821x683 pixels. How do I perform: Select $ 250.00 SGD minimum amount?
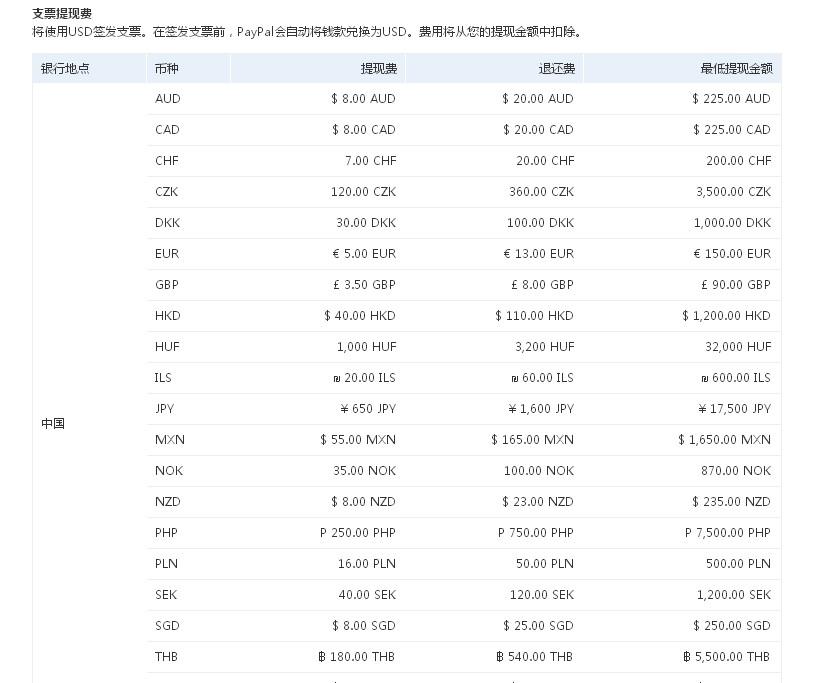pos(732,625)
